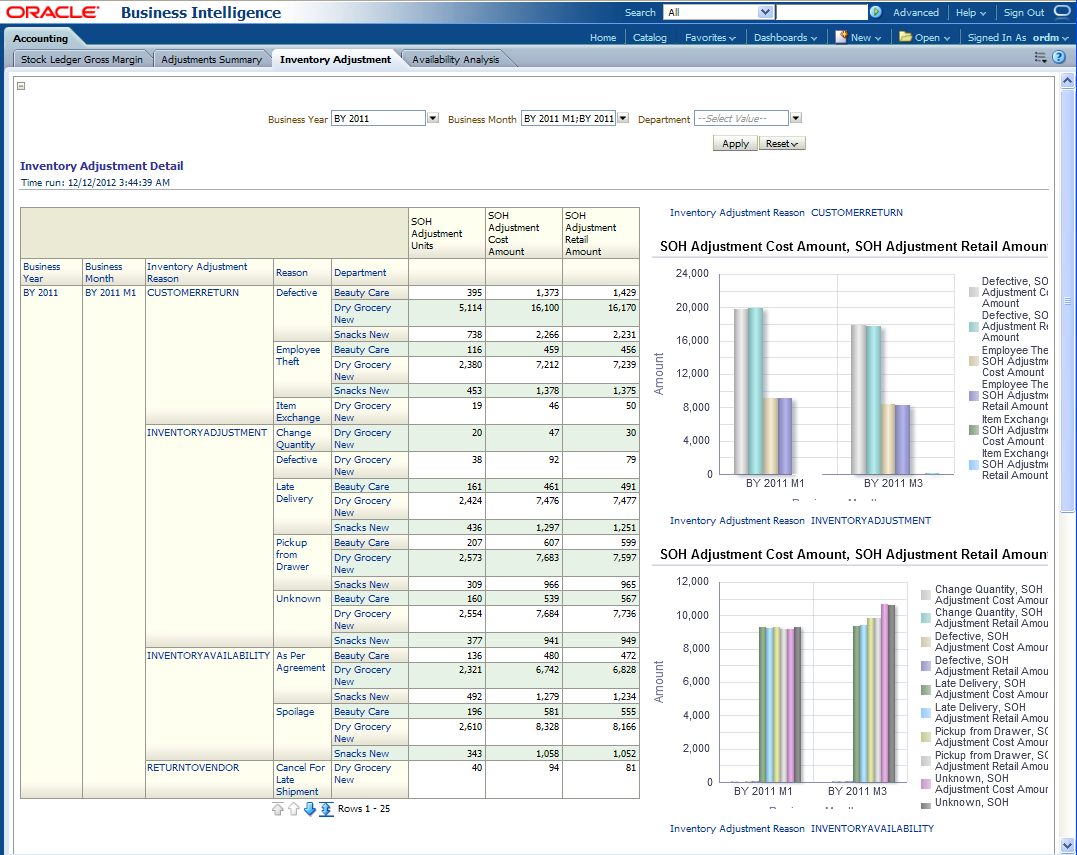Click the Open folder icon
1077x855 pixels.
(x=905, y=37)
